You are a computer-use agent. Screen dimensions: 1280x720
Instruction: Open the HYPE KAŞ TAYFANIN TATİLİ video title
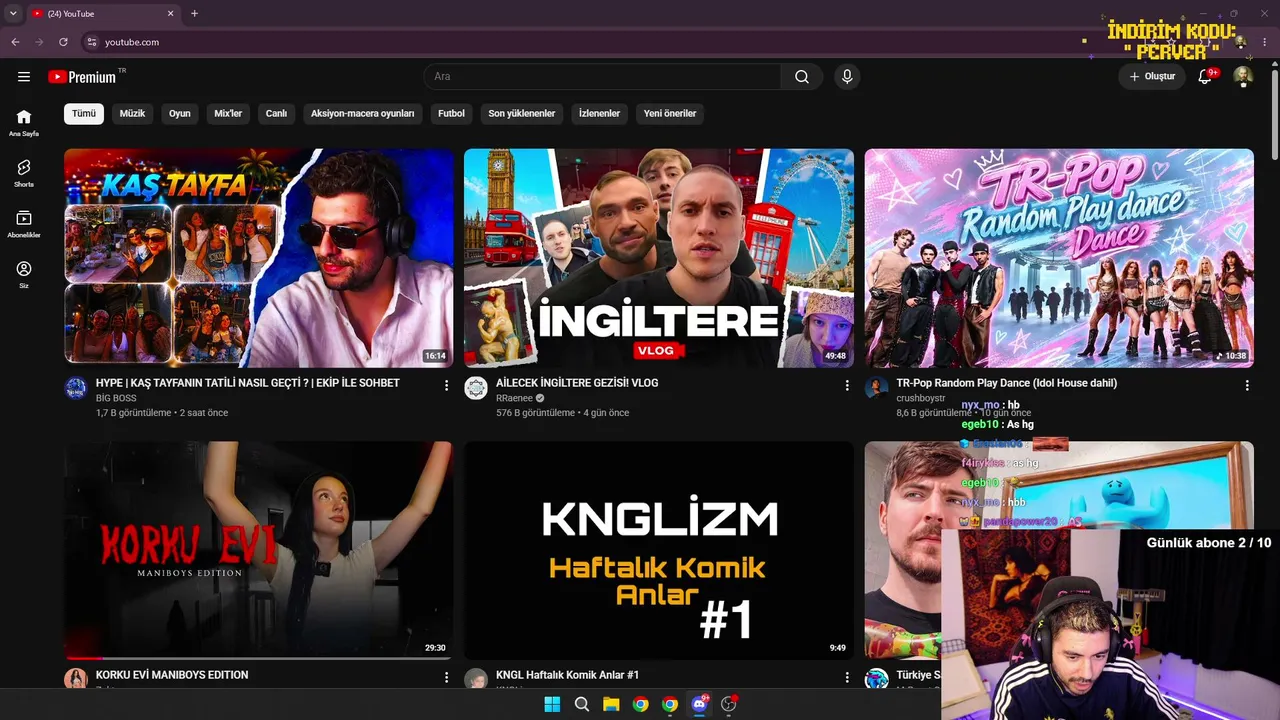coord(248,383)
